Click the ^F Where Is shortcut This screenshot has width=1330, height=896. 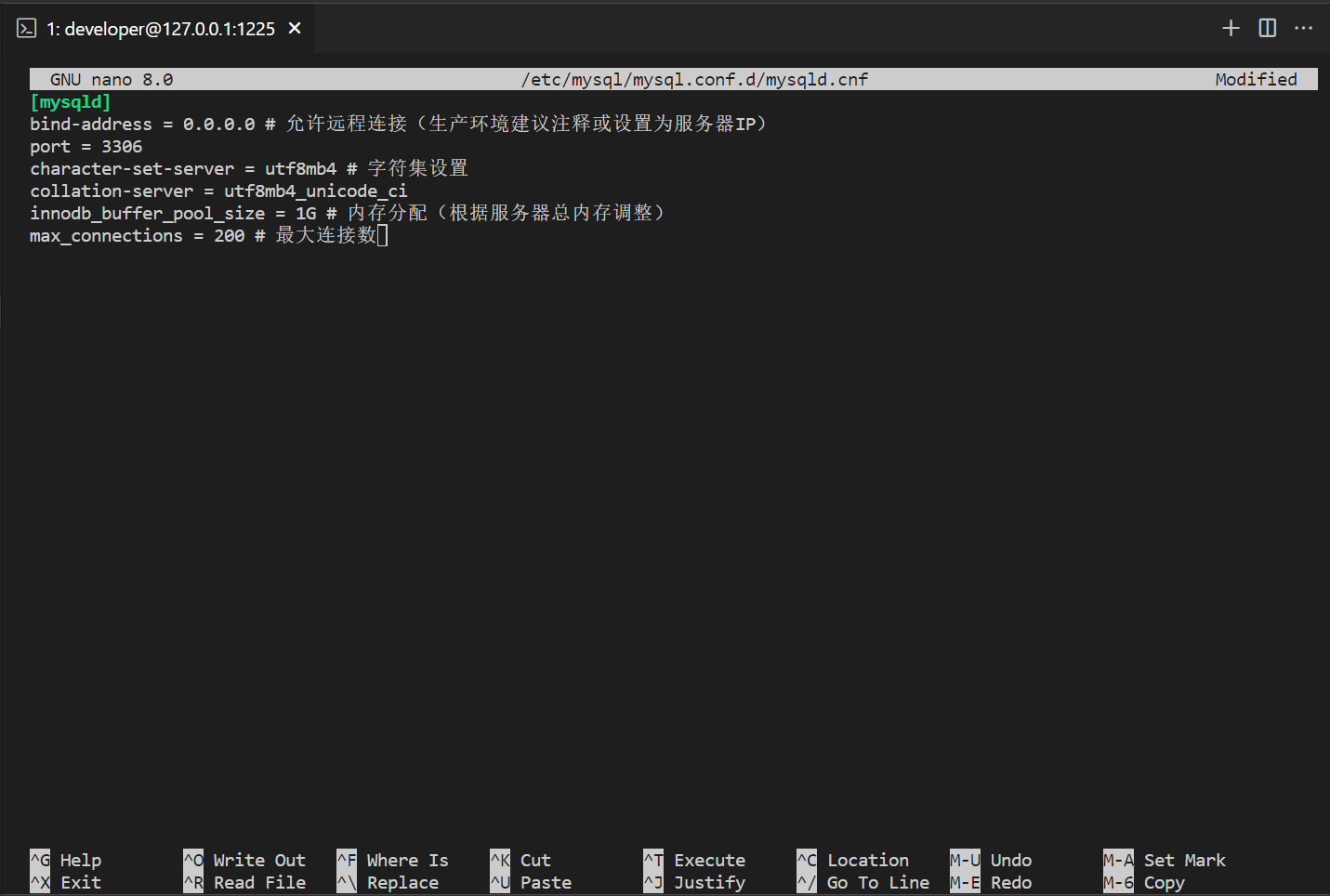tap(392, 861)
